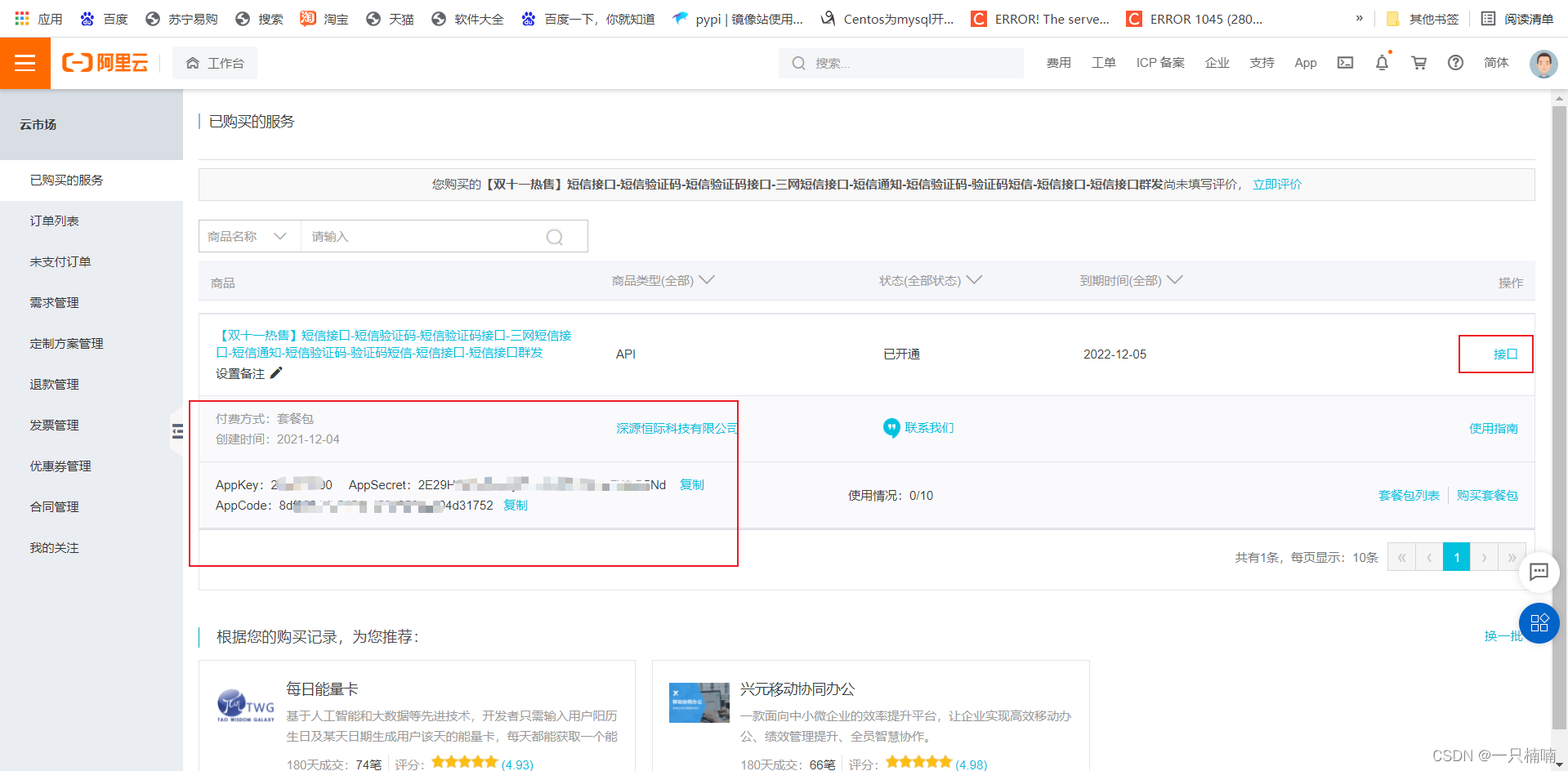Expand the 商品类型(全部) filter
The image size is (1568, 771).
[663, 280]
